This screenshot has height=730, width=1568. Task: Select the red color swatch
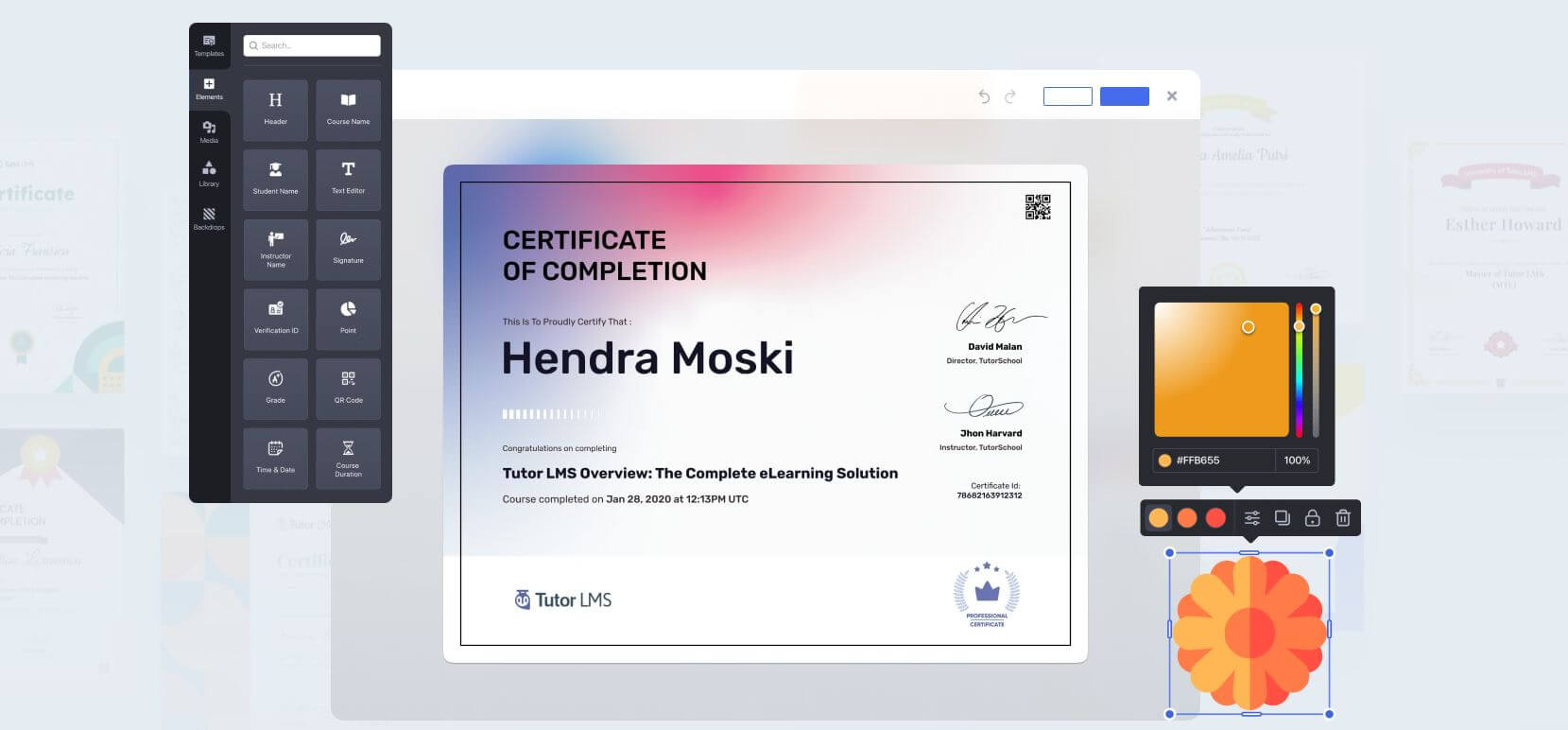[1216, 517]
